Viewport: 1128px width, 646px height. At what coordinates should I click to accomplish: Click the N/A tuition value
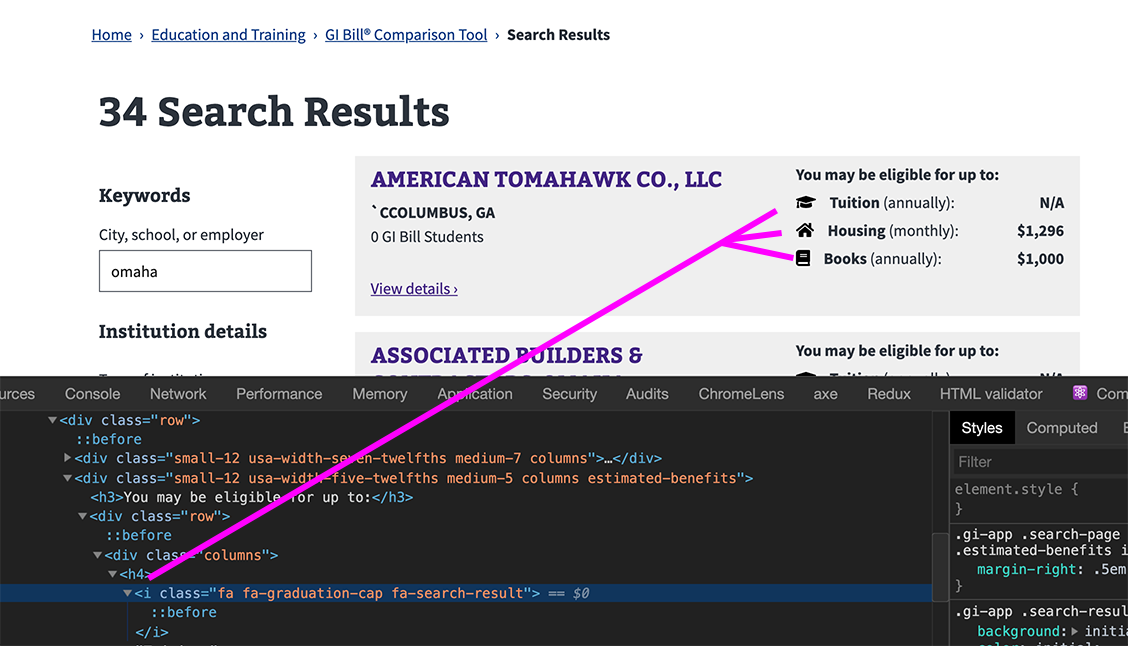[x=1052, y=203]
